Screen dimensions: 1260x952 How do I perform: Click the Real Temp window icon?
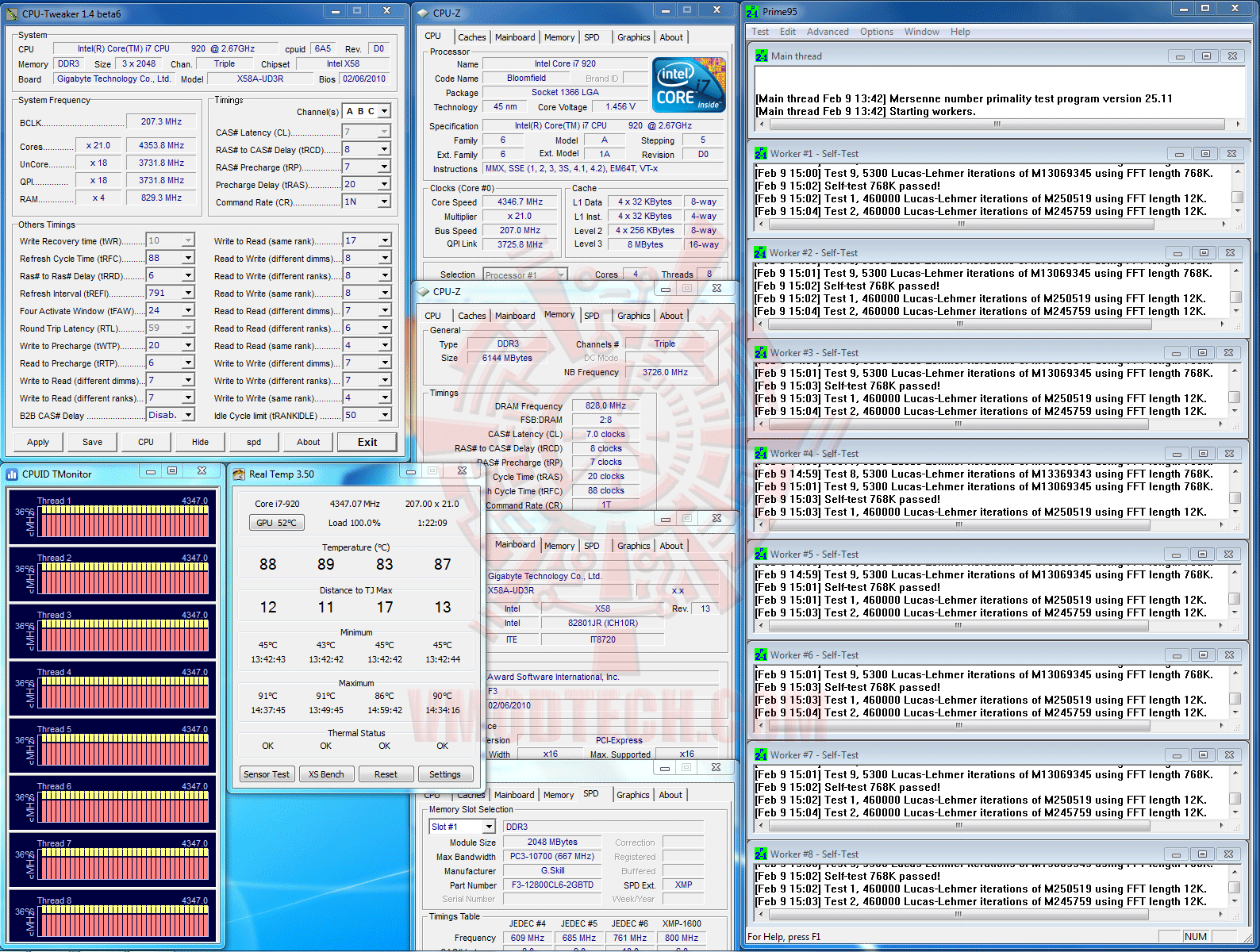coord(238,474)
